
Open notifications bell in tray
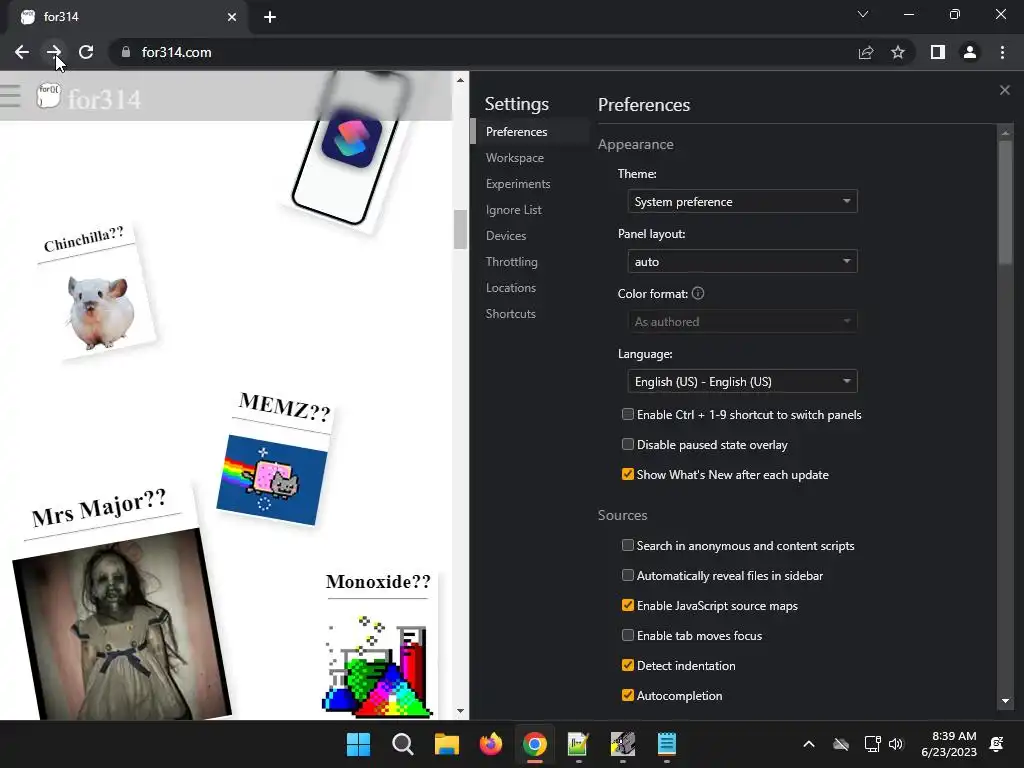997,744
